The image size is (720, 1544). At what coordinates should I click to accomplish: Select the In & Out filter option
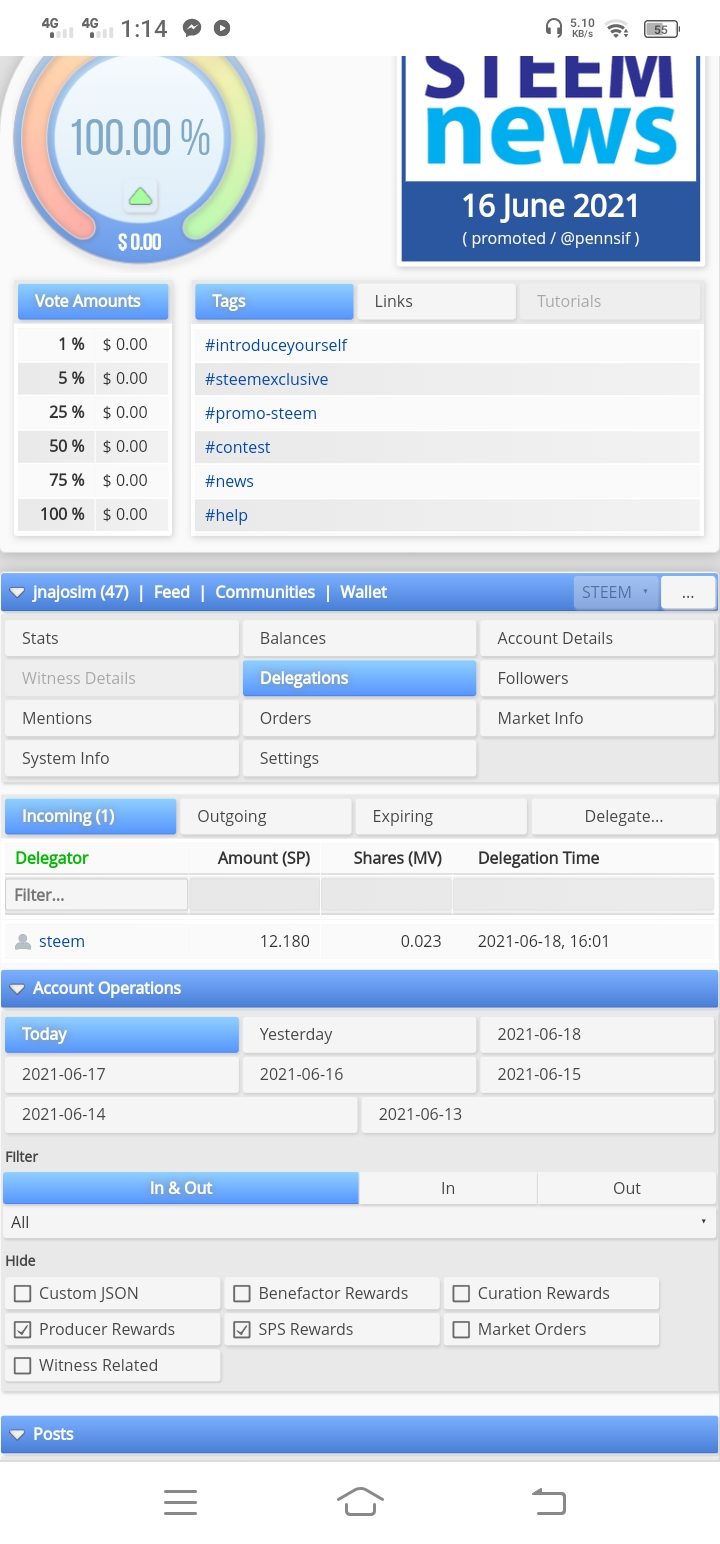click(181, 1188)
